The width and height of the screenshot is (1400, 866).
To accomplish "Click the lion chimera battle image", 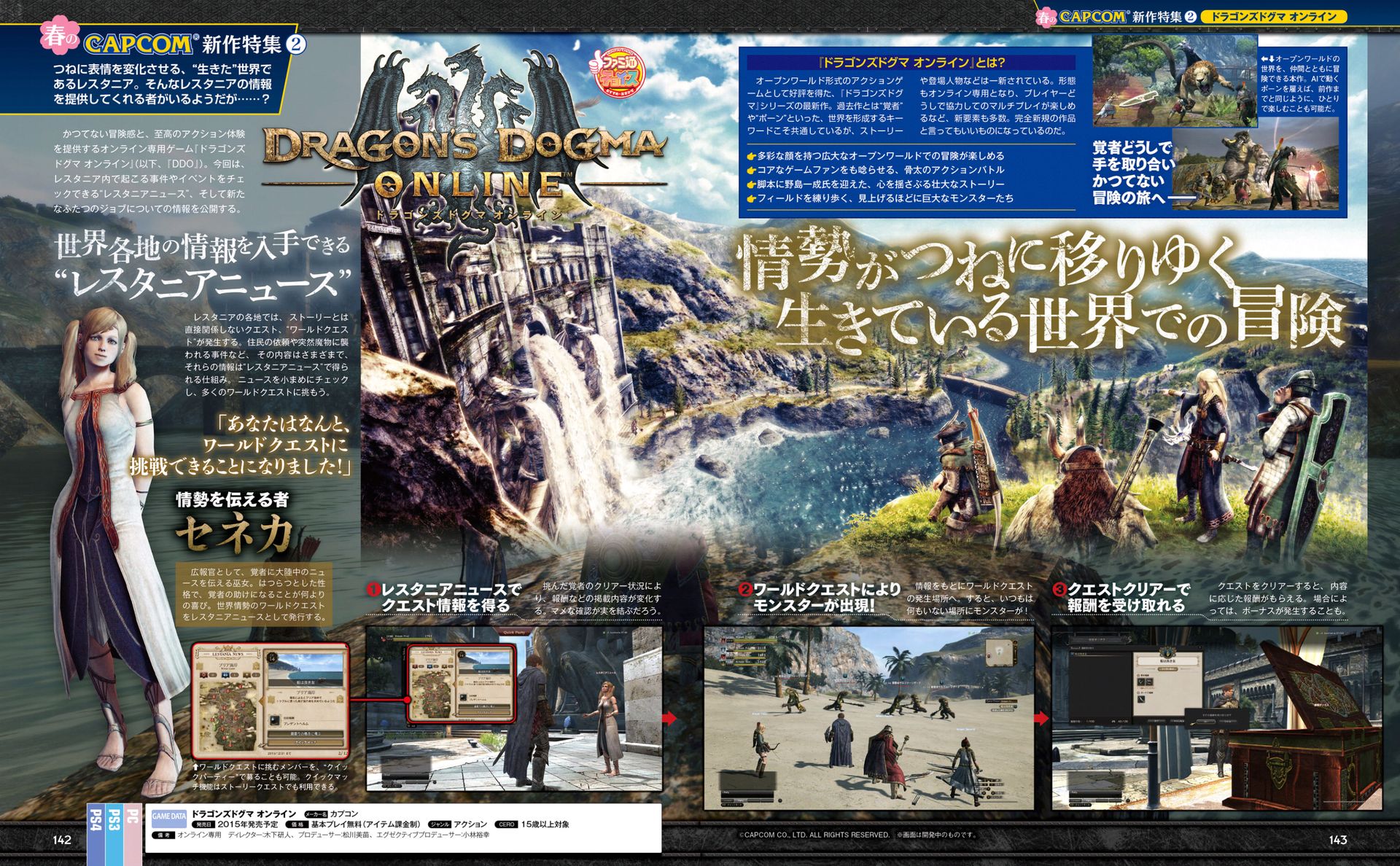I will click(1175, 80).
